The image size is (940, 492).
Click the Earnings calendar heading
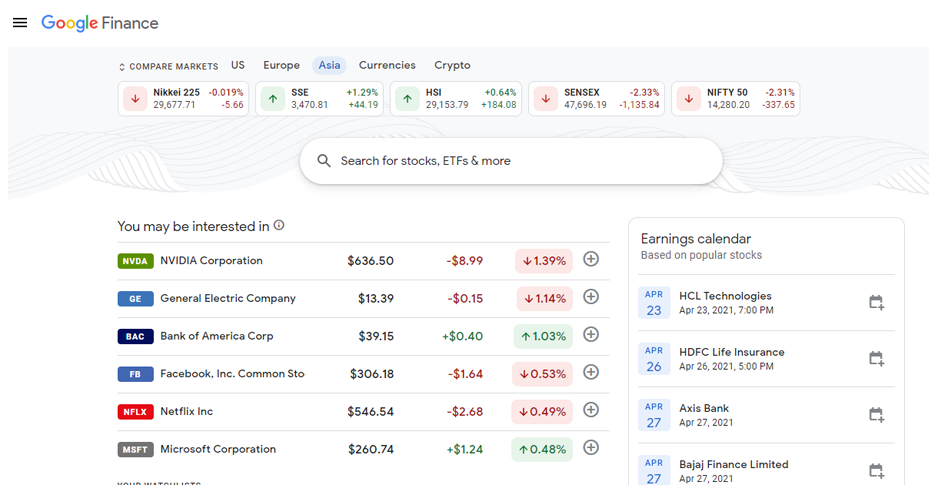coord(695,239)
